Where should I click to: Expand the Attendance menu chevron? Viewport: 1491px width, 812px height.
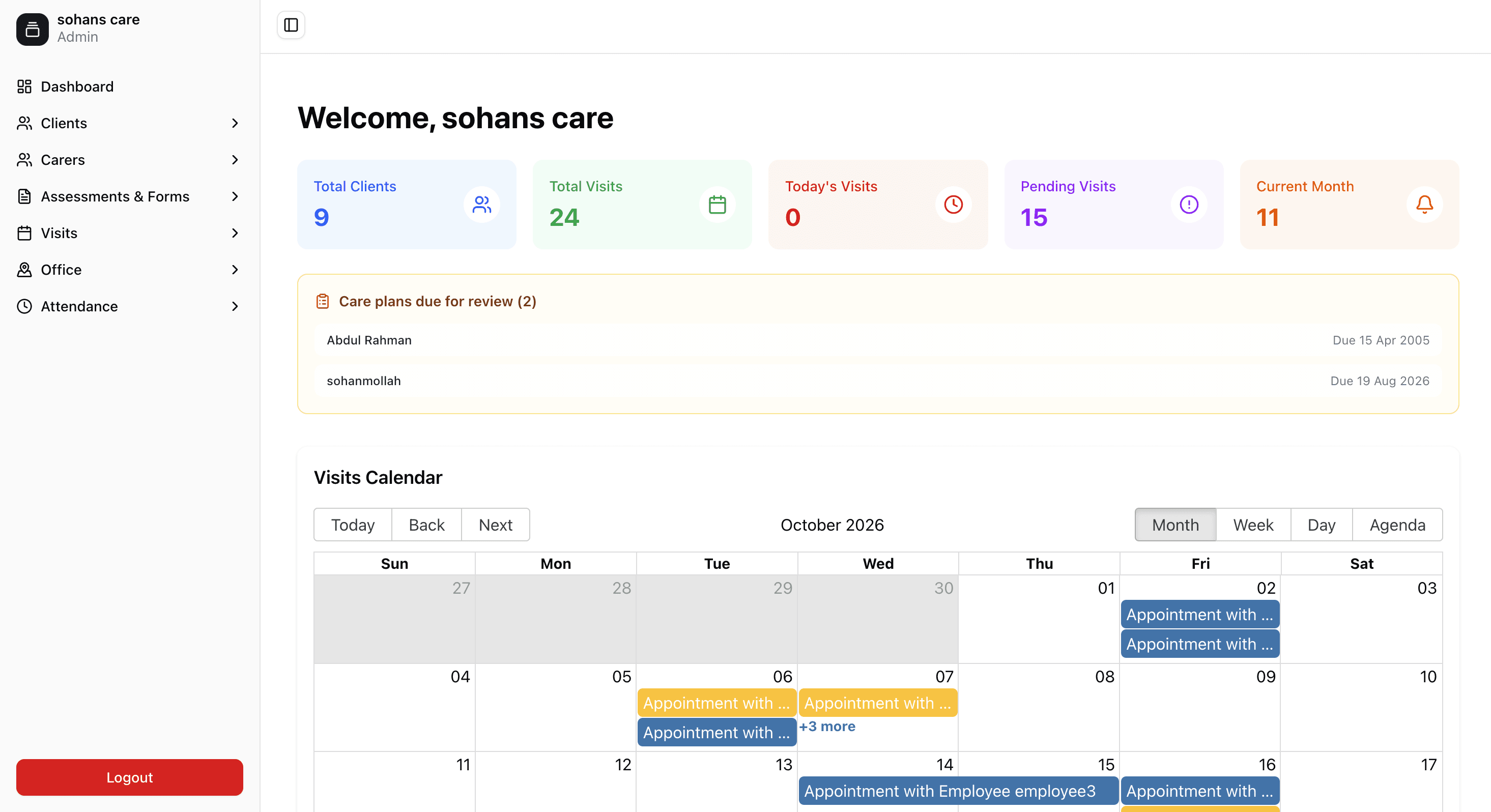pyautogui.click(x=235, y=306)
